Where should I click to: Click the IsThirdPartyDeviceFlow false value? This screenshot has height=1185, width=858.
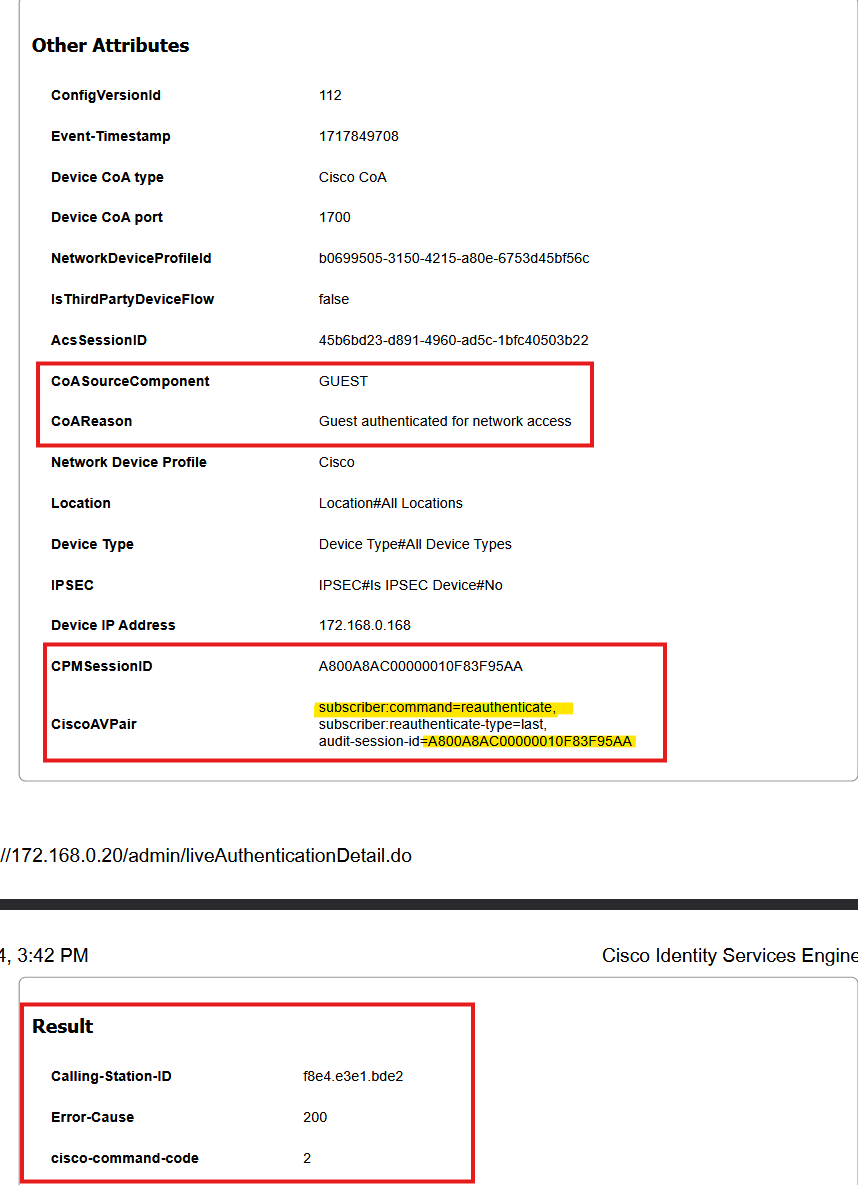(x=333, y=300)
